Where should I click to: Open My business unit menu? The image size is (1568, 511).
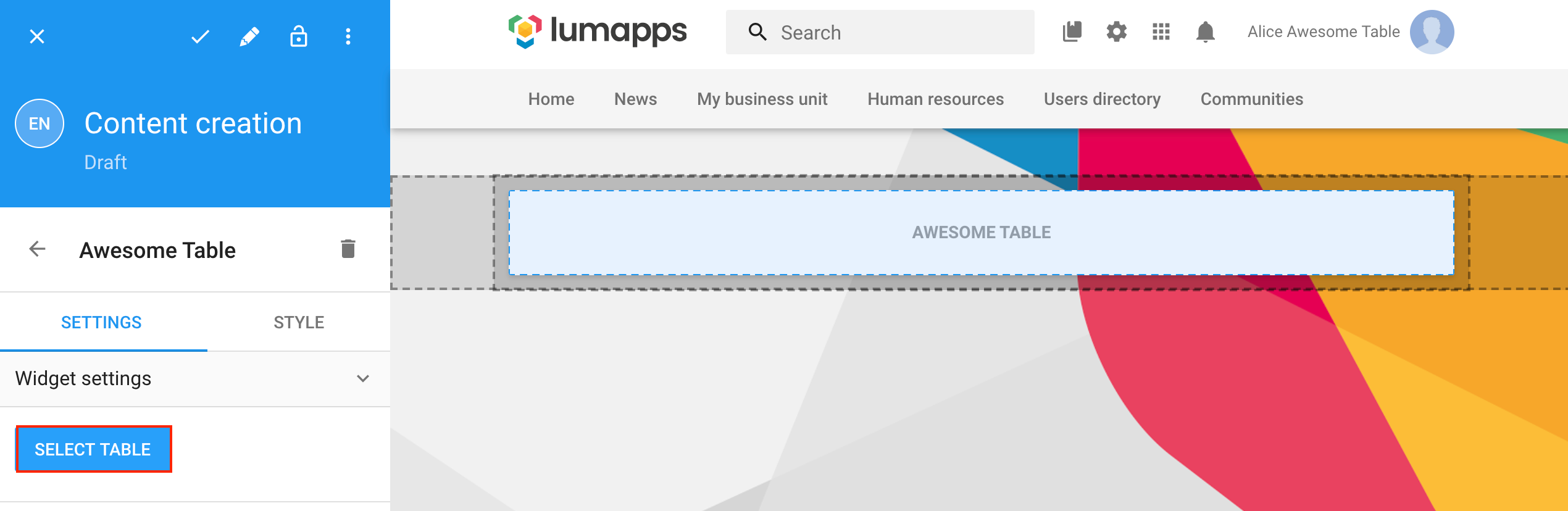tap(762, 99)
